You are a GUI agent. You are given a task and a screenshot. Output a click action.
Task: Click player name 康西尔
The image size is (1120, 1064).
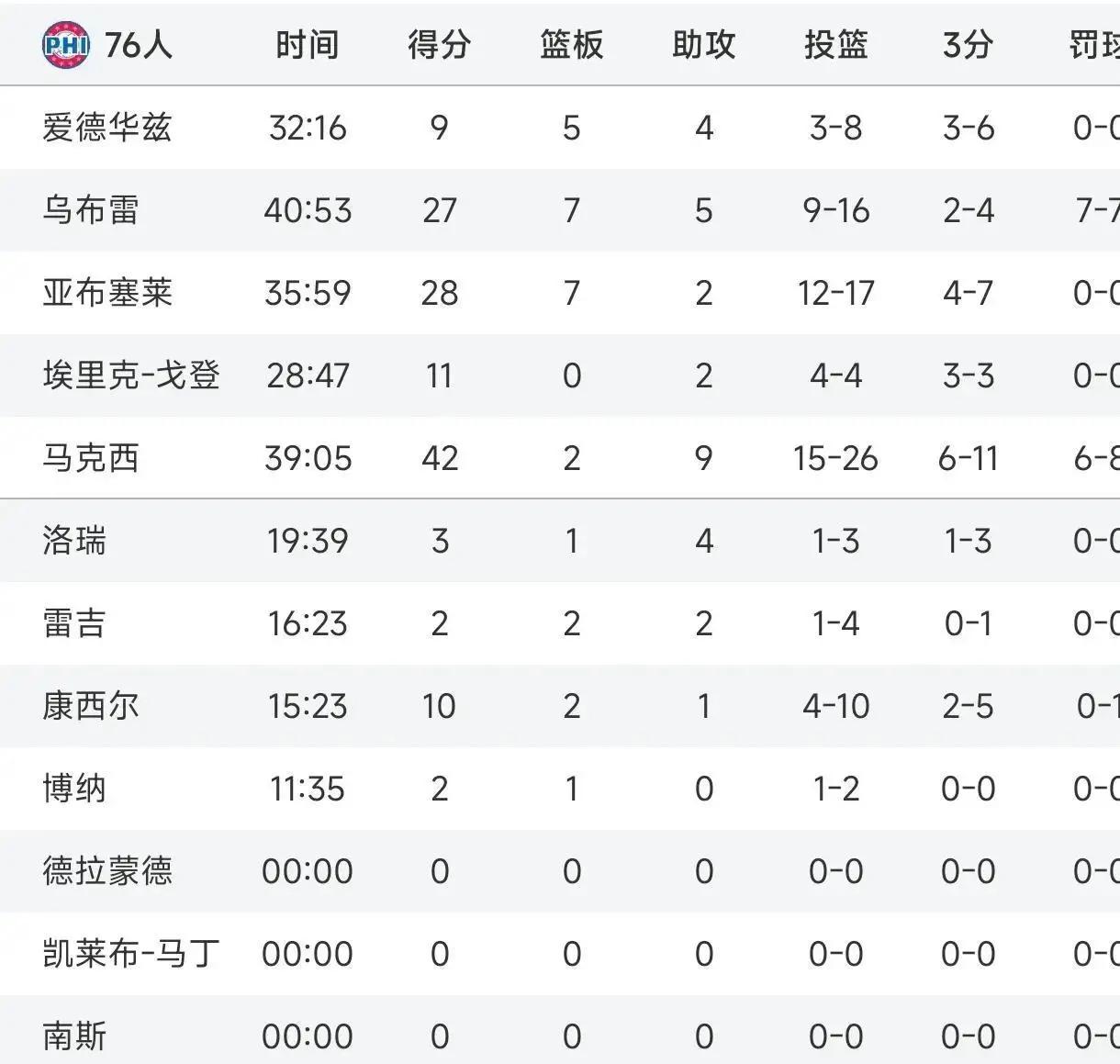[x=90, y=706]
